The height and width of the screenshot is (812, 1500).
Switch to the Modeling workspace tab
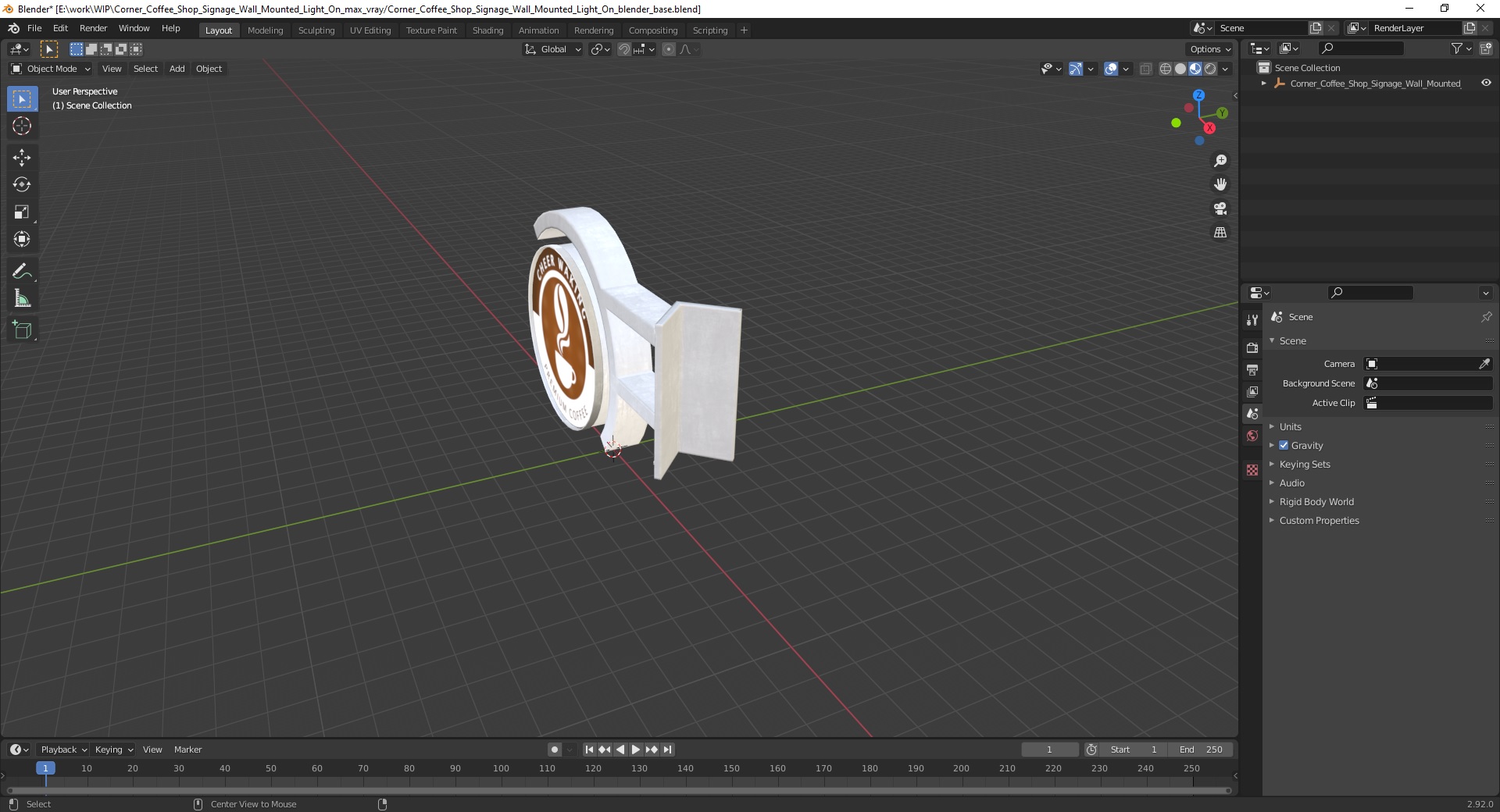tap(265, 30)
